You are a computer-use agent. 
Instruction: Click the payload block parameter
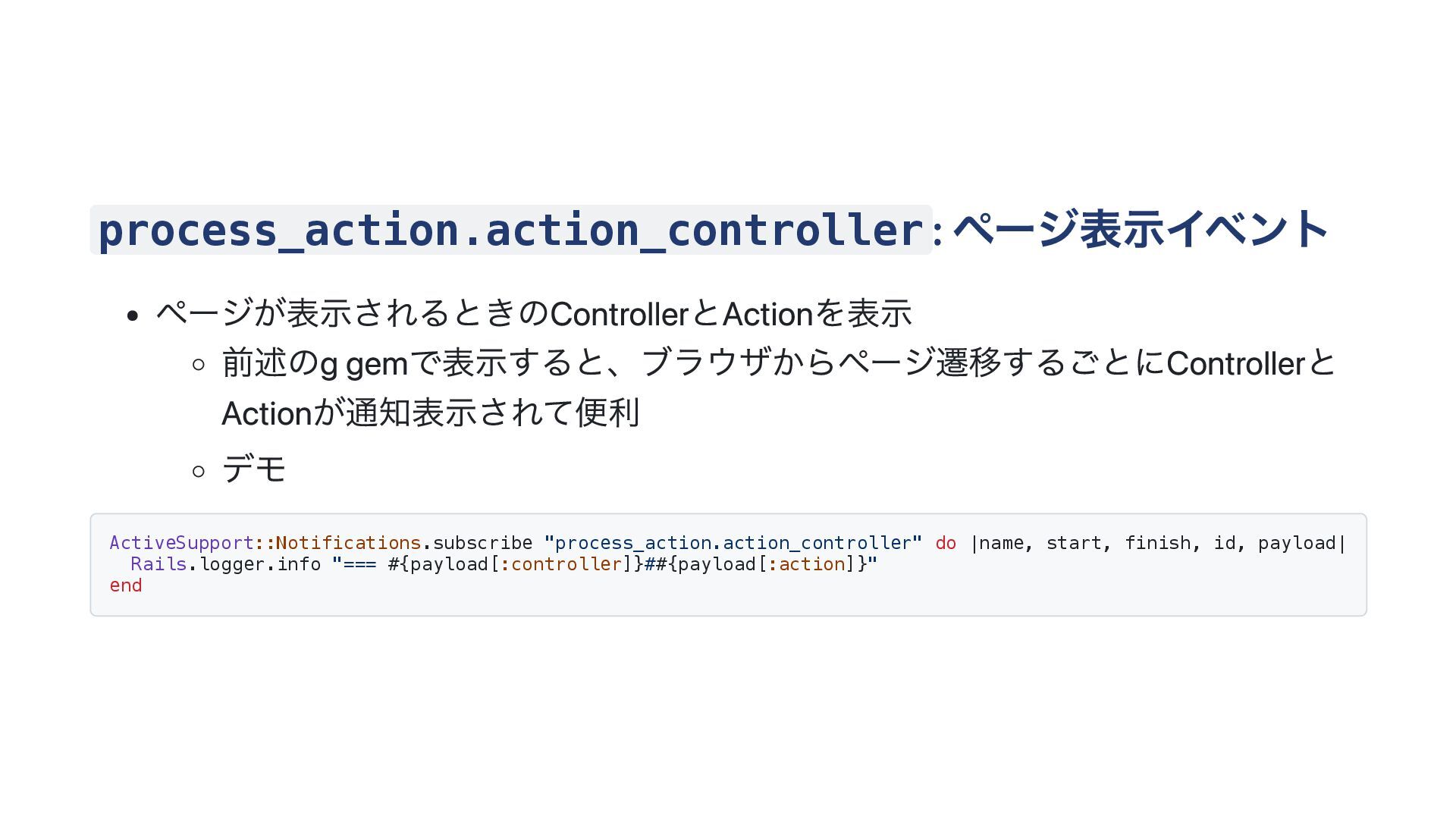pos(1297,543)
